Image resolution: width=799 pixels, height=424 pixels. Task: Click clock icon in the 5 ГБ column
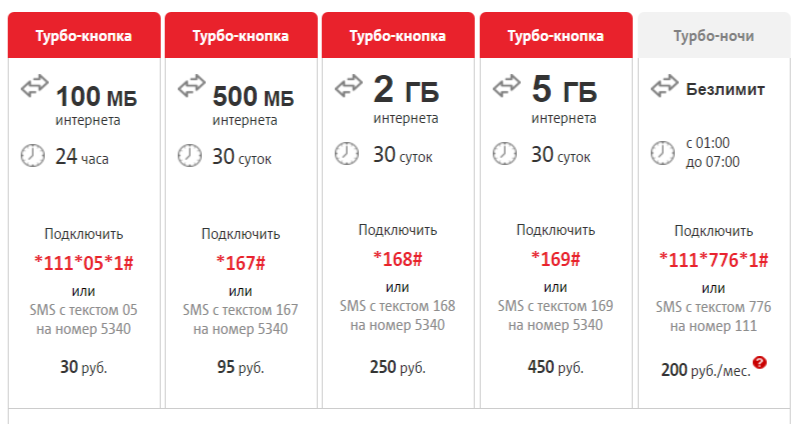pos(504,153)
